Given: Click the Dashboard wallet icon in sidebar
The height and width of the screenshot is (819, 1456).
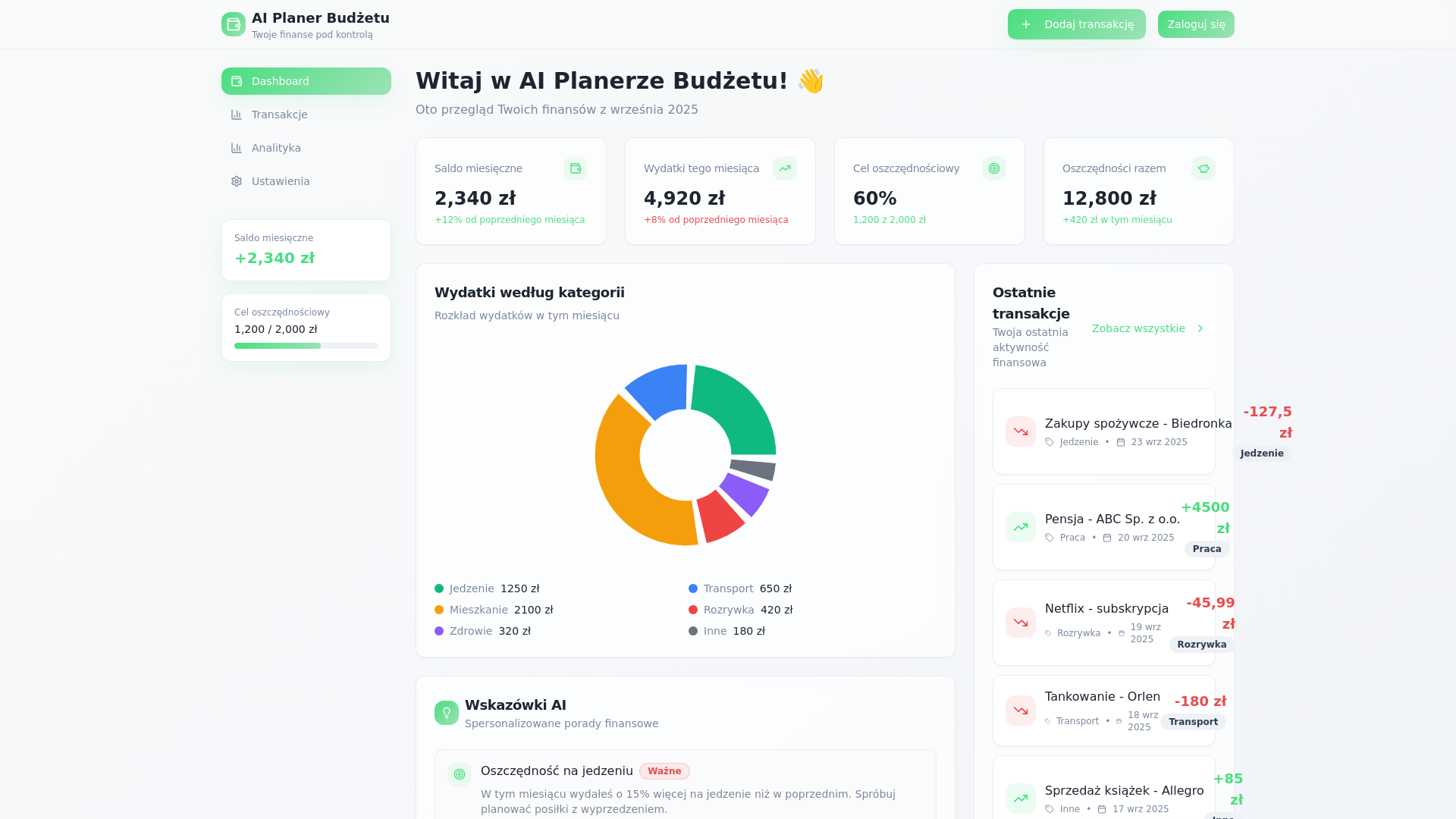Looking at the screenshot, I should [x=237, y=81].
